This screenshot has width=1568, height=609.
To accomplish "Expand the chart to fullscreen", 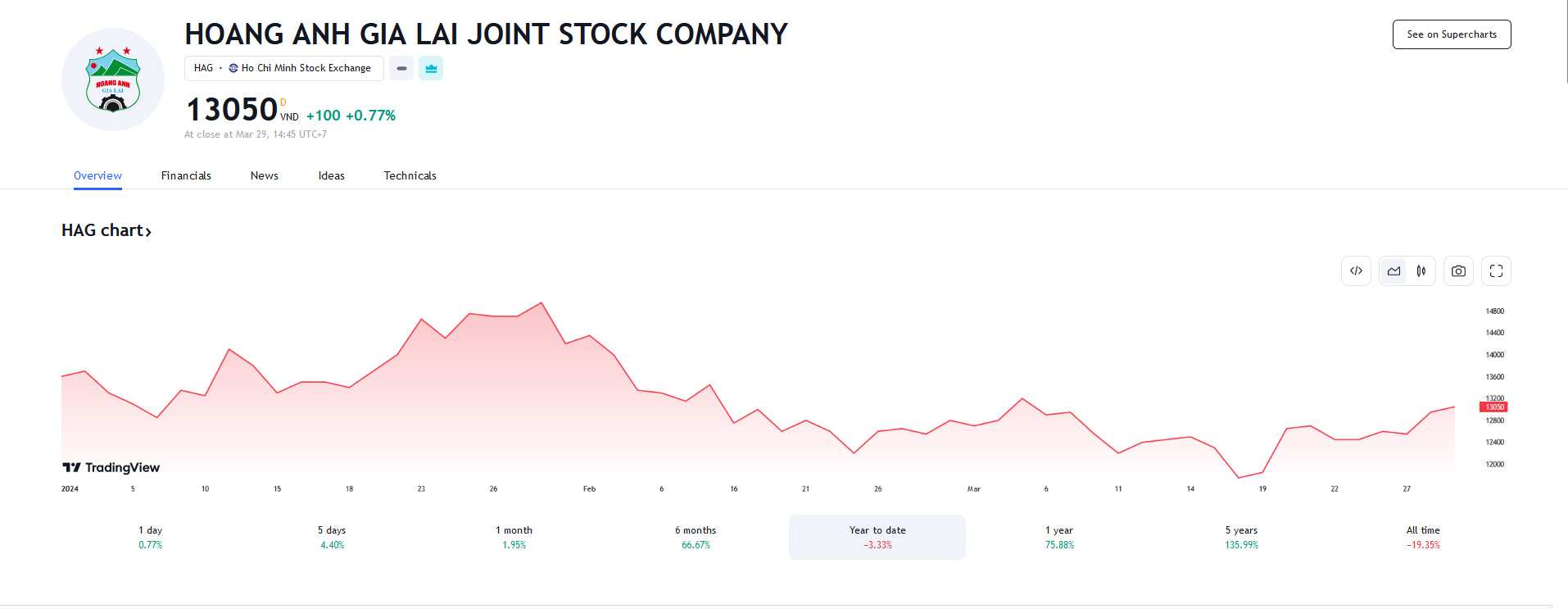I will coord(1496,270).
